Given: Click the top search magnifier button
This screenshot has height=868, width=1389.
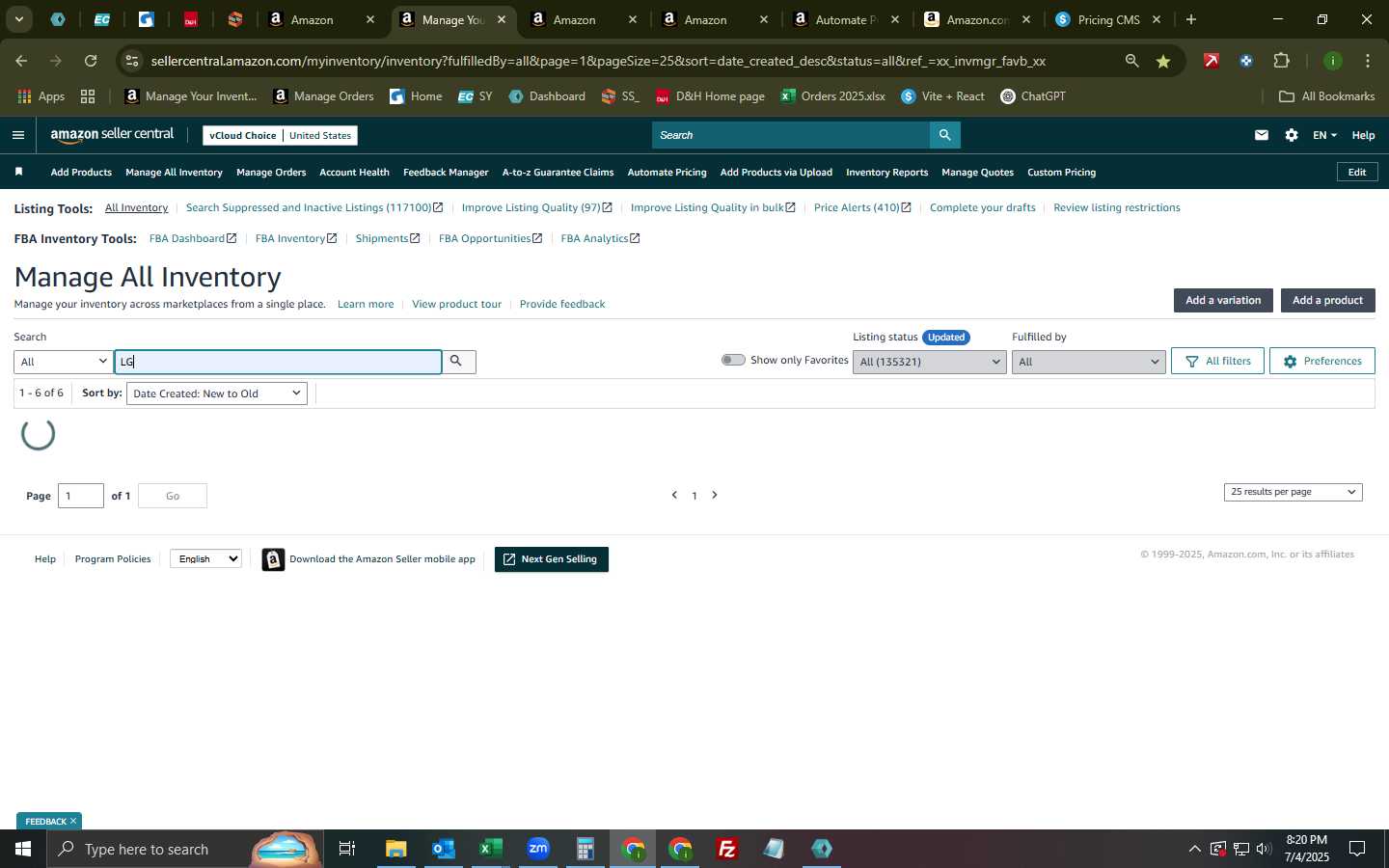Looking at the screenshot, I should pos(944,135).
